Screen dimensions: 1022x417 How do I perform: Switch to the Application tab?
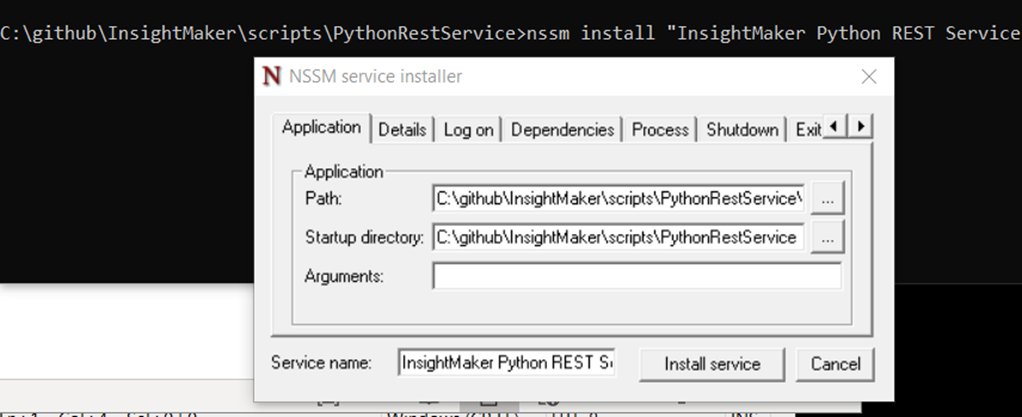[x=321, y=127]
